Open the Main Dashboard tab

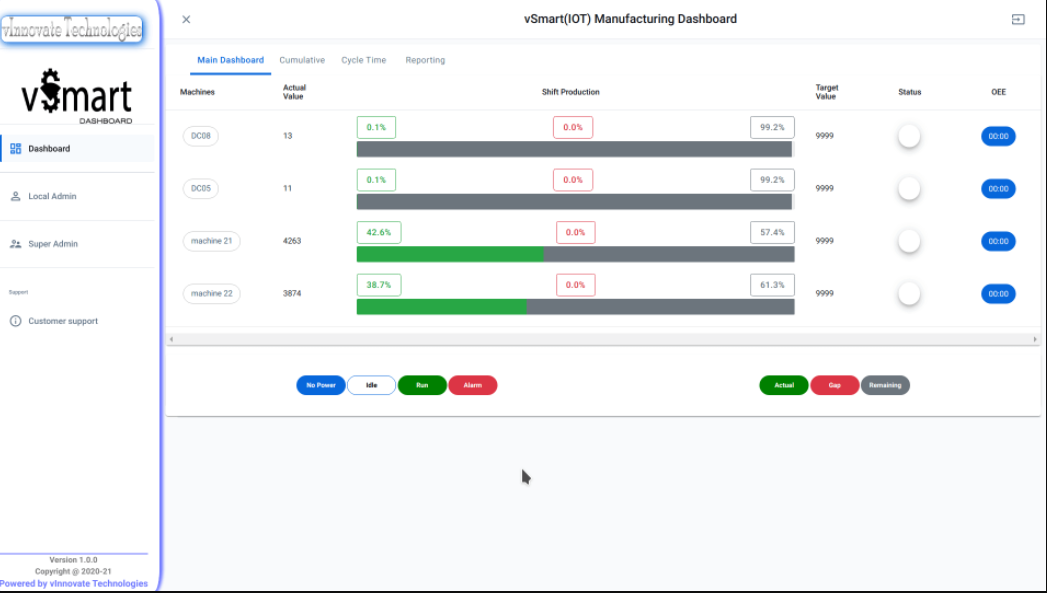pos(230,60)
